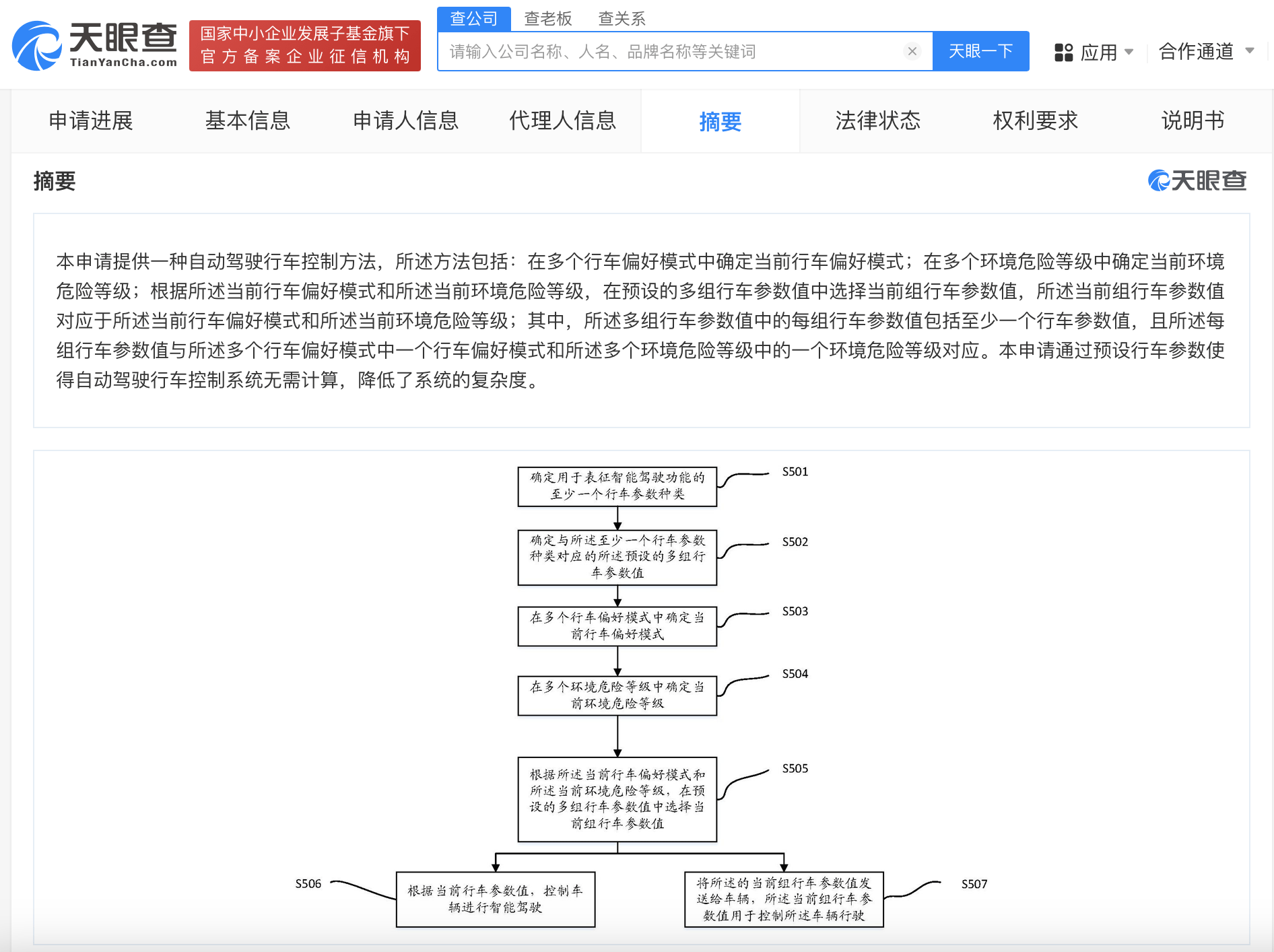The height and width of the screenshot is (952, 1274).
Task: Click the TianYanCha logo
Action: [x=95, y=45]
